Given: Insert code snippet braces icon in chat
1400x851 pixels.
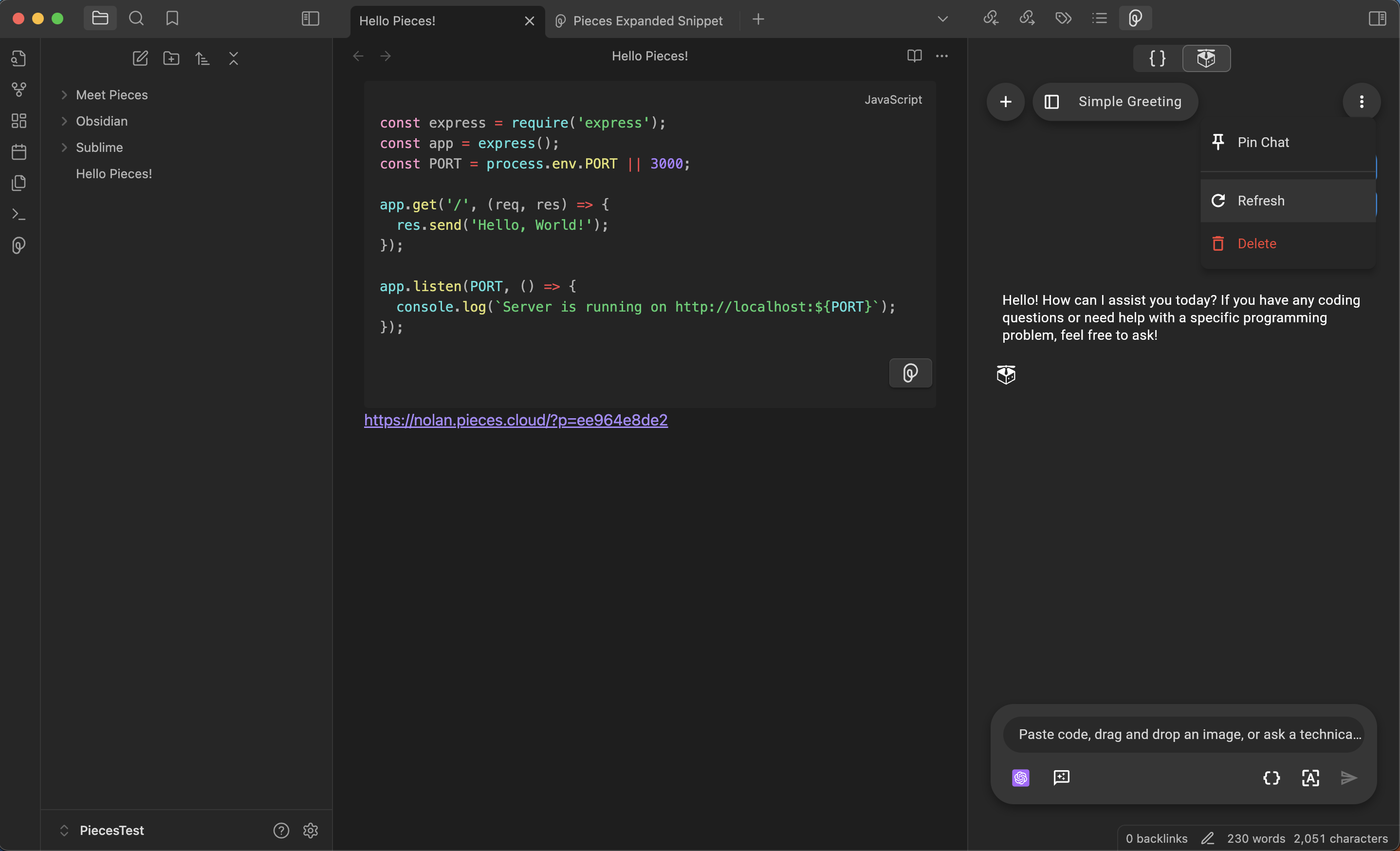Looking at the screenshot, I should [x=1271, y=777].
